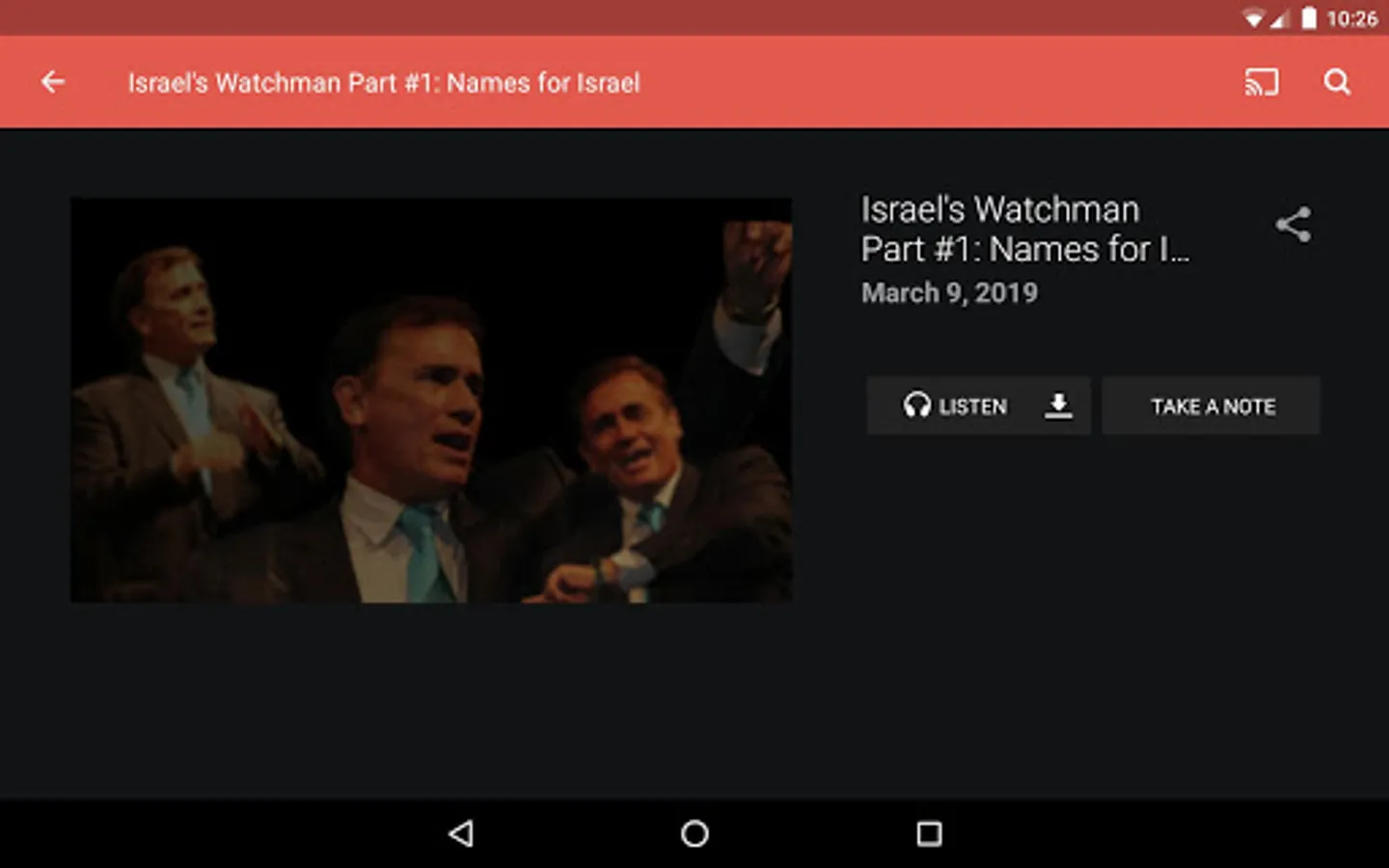The height and width of the screenshot is (868, 1389).
Task: Open the Cast screen icon
Action: 1261,82
